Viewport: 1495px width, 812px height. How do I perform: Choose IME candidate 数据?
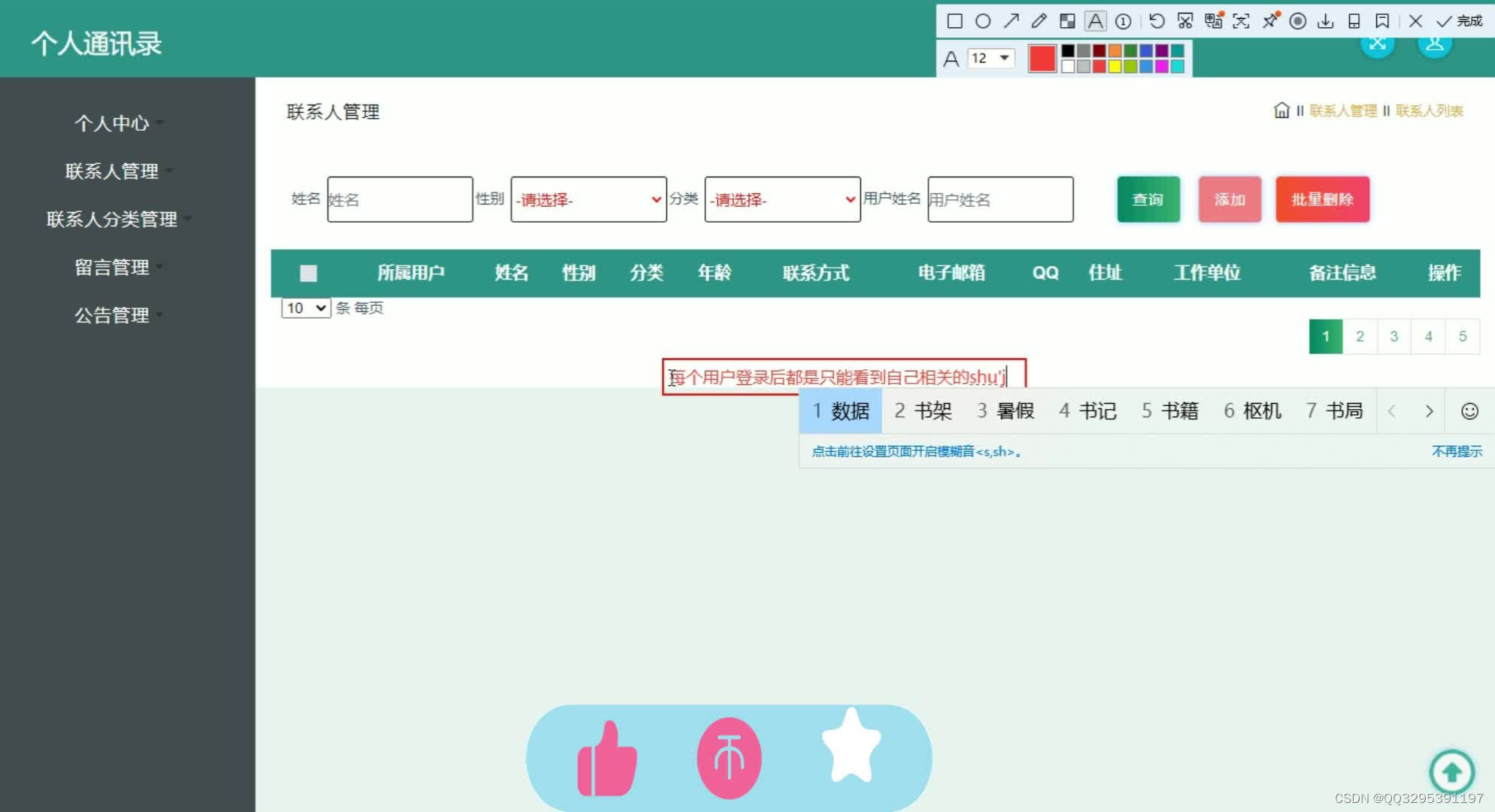841,411
